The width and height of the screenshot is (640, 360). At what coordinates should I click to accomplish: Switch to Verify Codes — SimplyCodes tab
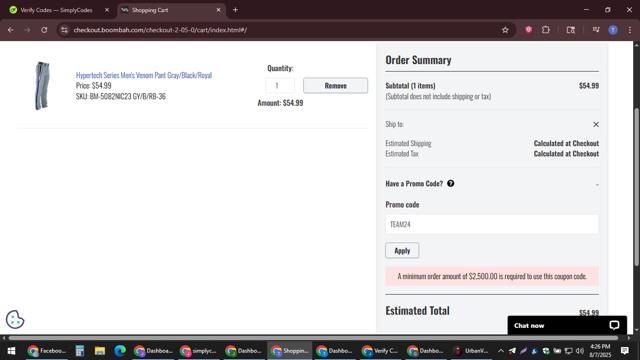coord(56,10)
